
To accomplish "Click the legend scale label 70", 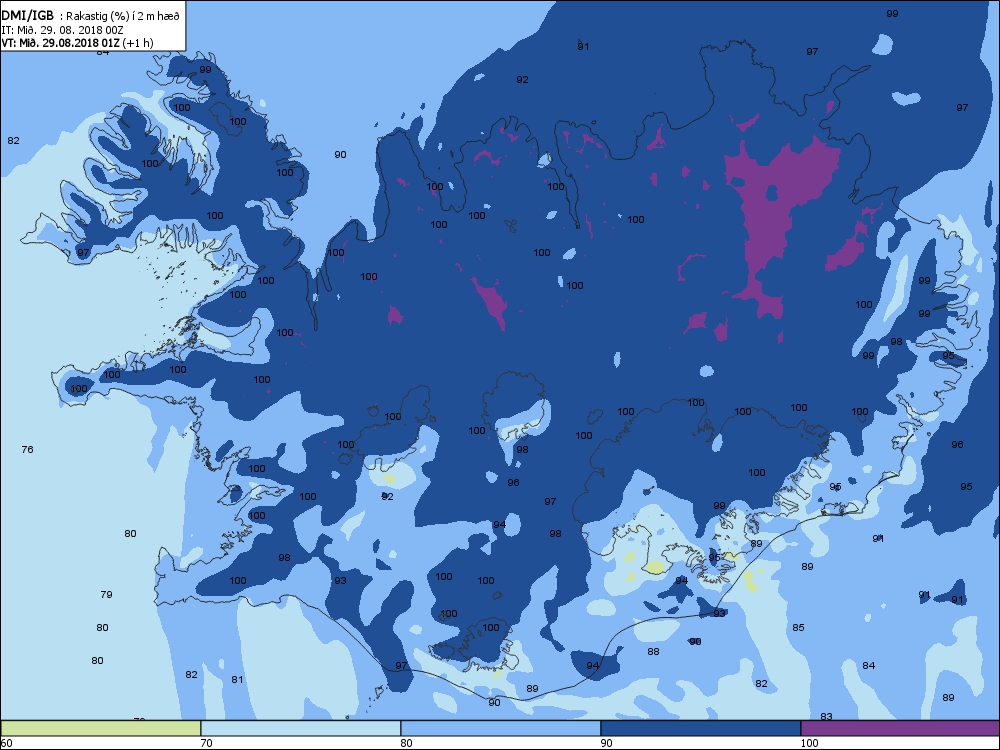I will [x=206, y=743].
